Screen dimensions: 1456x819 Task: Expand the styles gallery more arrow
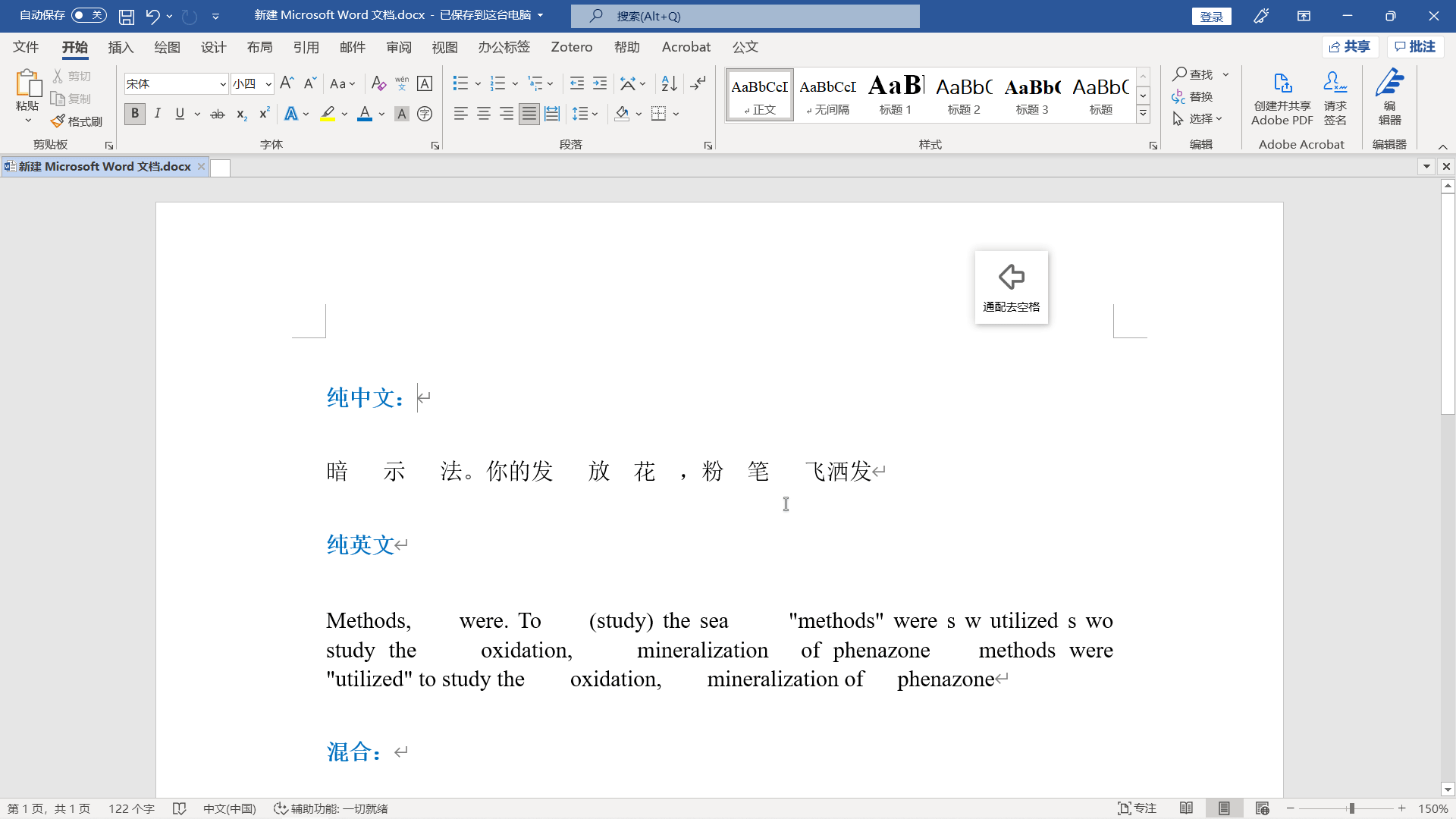pyautogui.click(x=1143, y=115)
